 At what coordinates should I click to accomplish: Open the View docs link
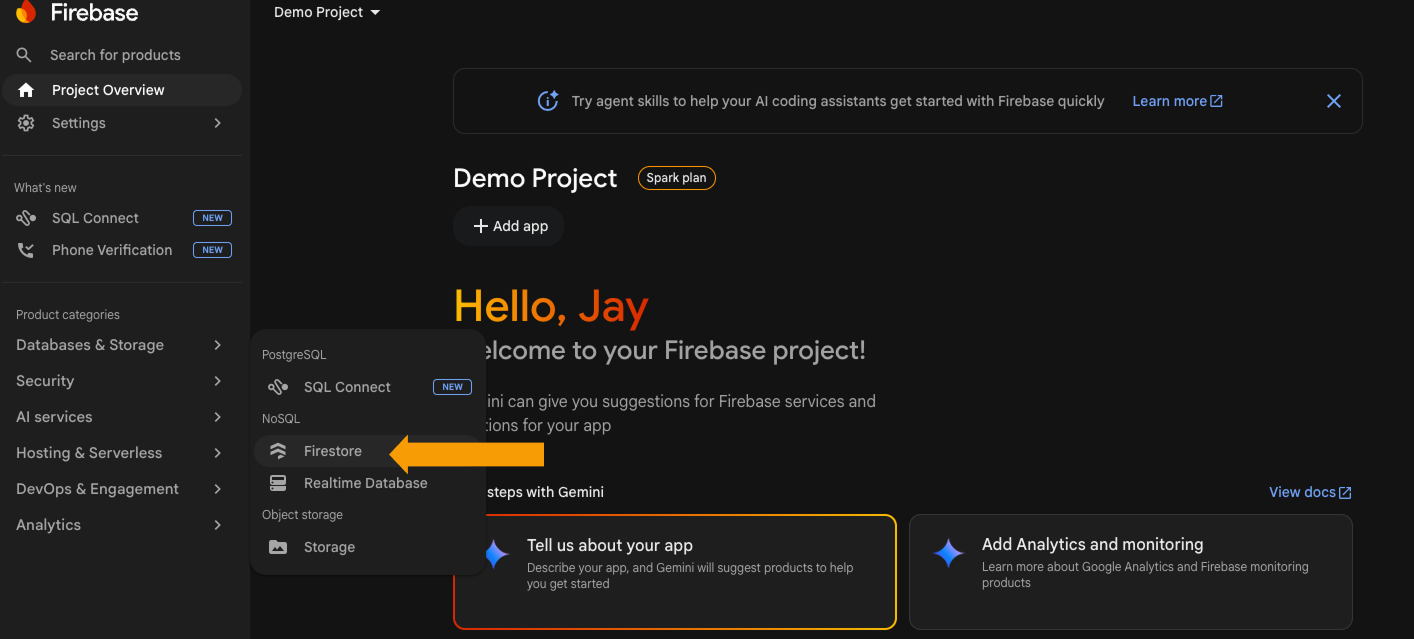click(1310, 492)
